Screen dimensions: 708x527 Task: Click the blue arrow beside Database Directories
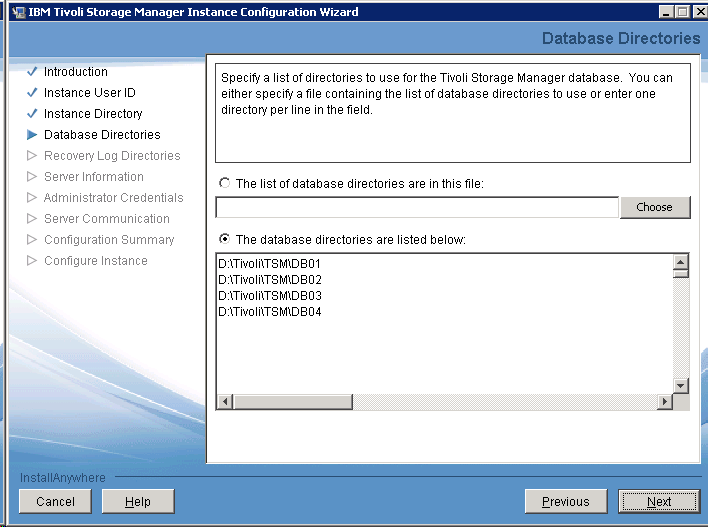click(32, 135)
